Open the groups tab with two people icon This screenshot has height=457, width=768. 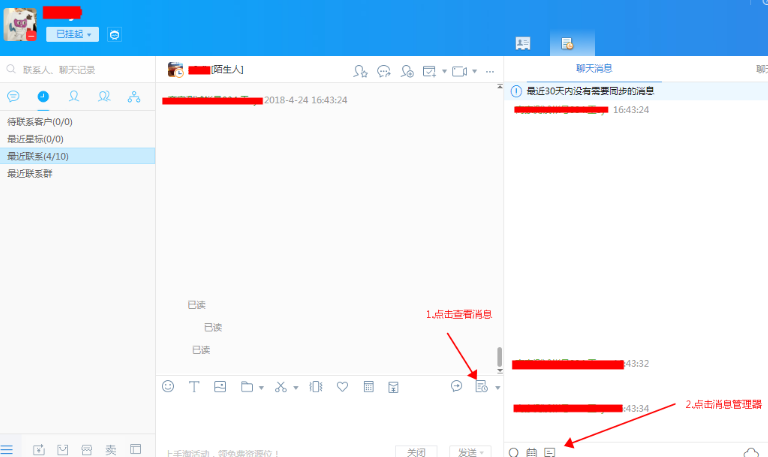click(x=104, y=96)
